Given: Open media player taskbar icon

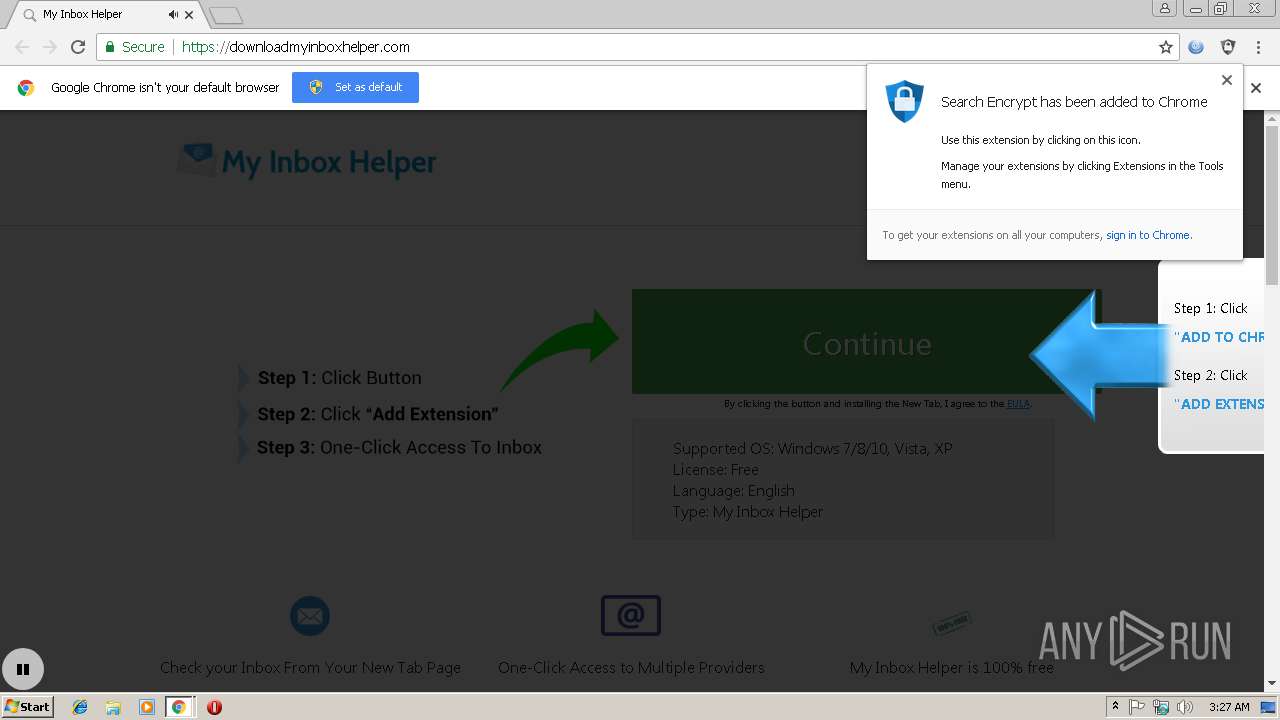Looking at the screenshot, I should coord(147,707).
